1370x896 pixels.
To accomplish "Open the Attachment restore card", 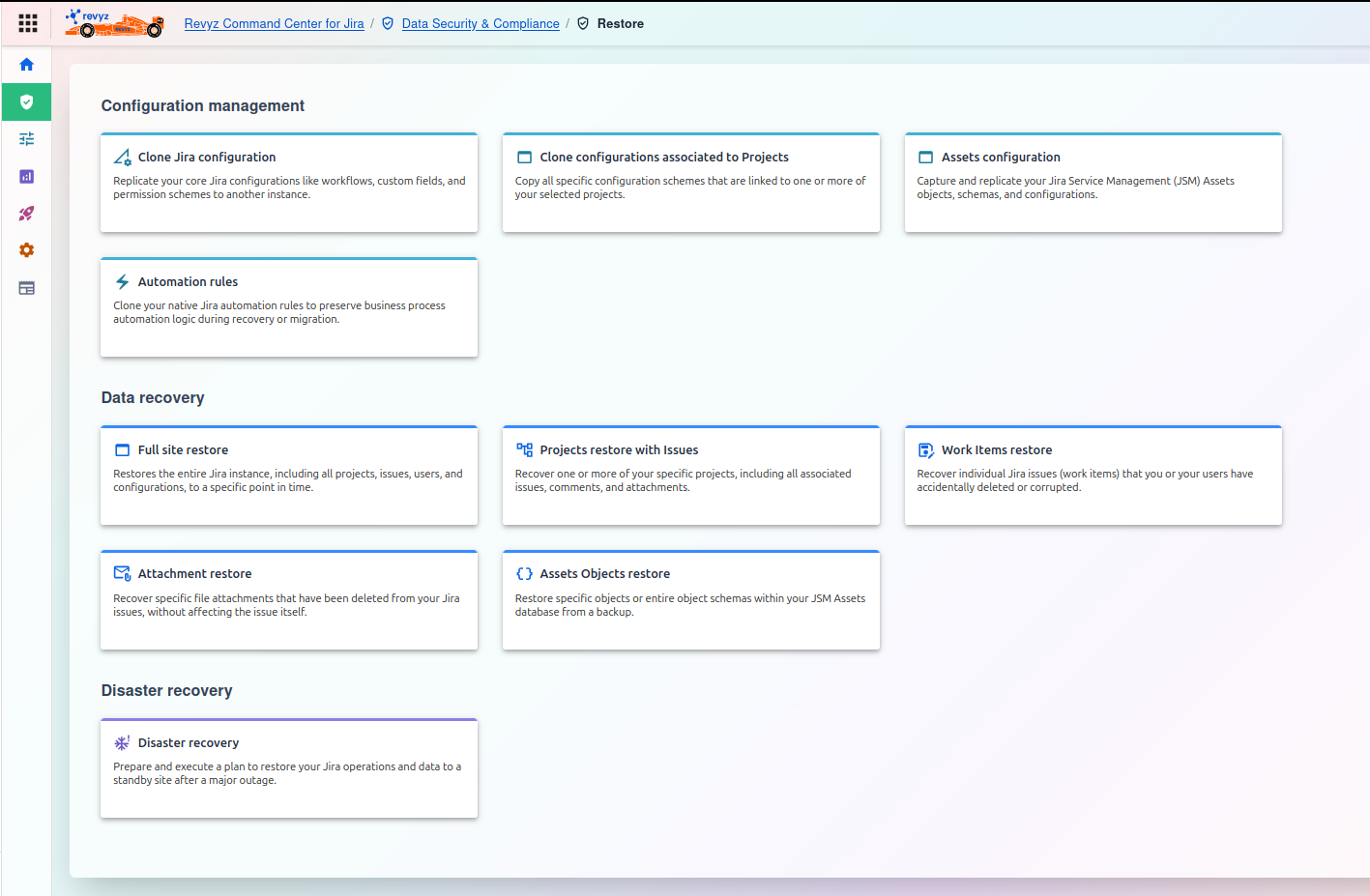I will pos(289,600).
